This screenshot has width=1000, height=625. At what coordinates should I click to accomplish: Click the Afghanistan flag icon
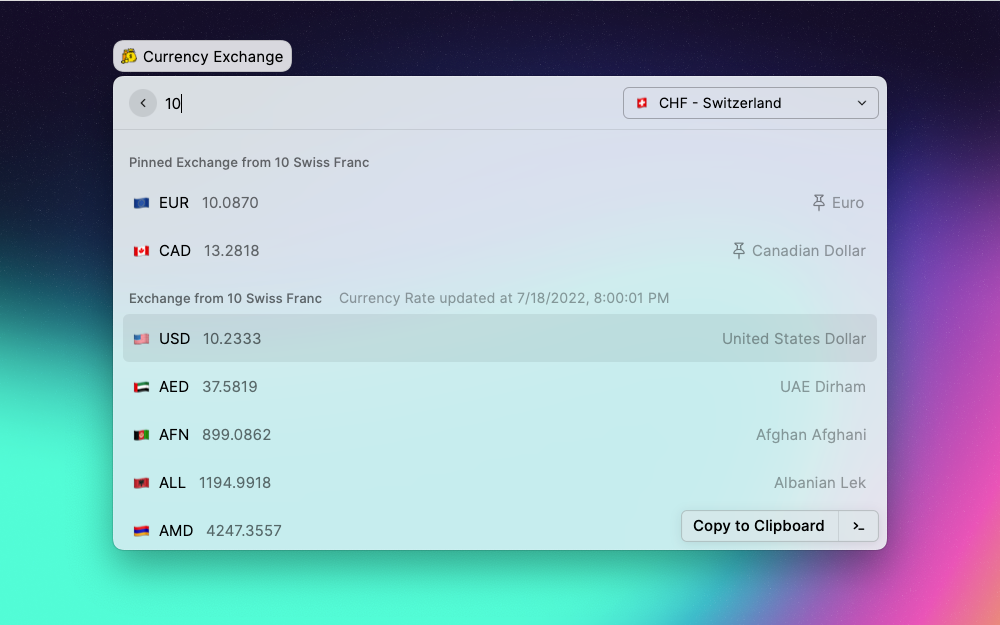(141, 435)
